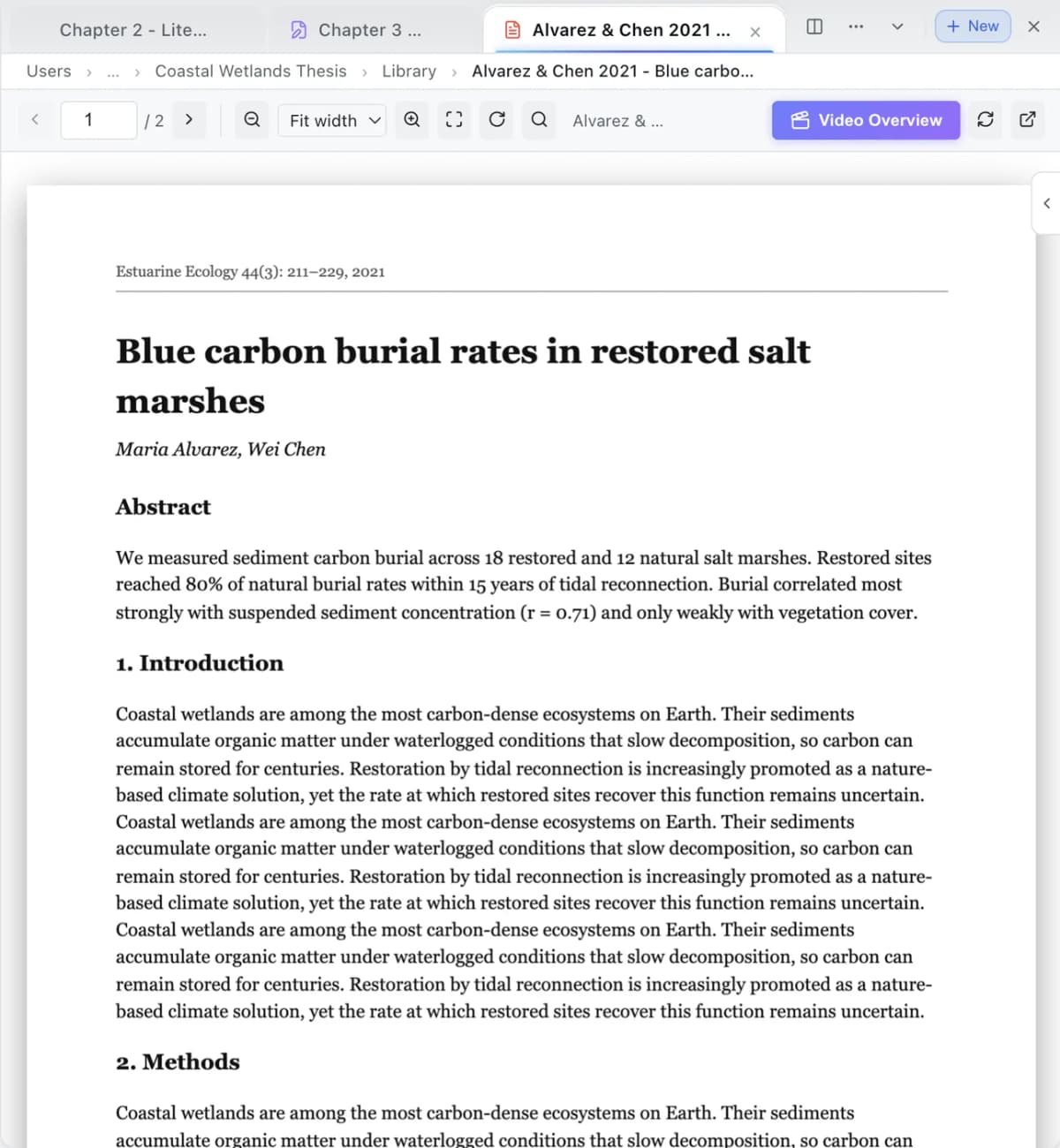Enter fullscreen presentation mode

[454, 119]
